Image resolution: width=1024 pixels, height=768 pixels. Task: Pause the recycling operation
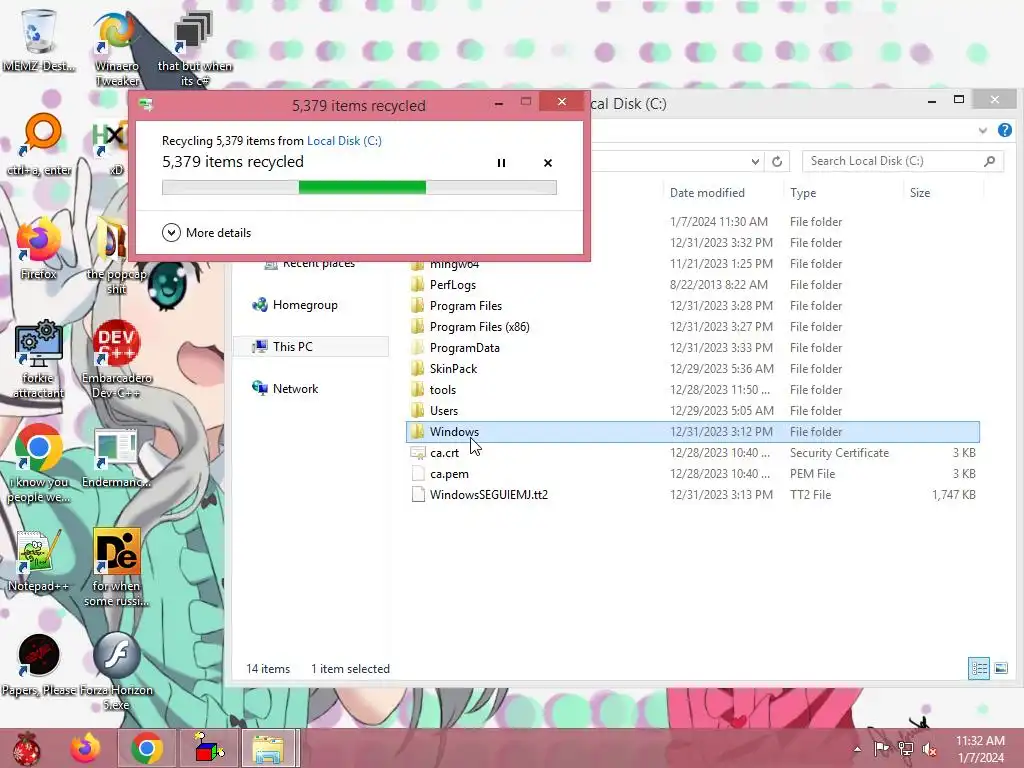[x=502, y=163]
